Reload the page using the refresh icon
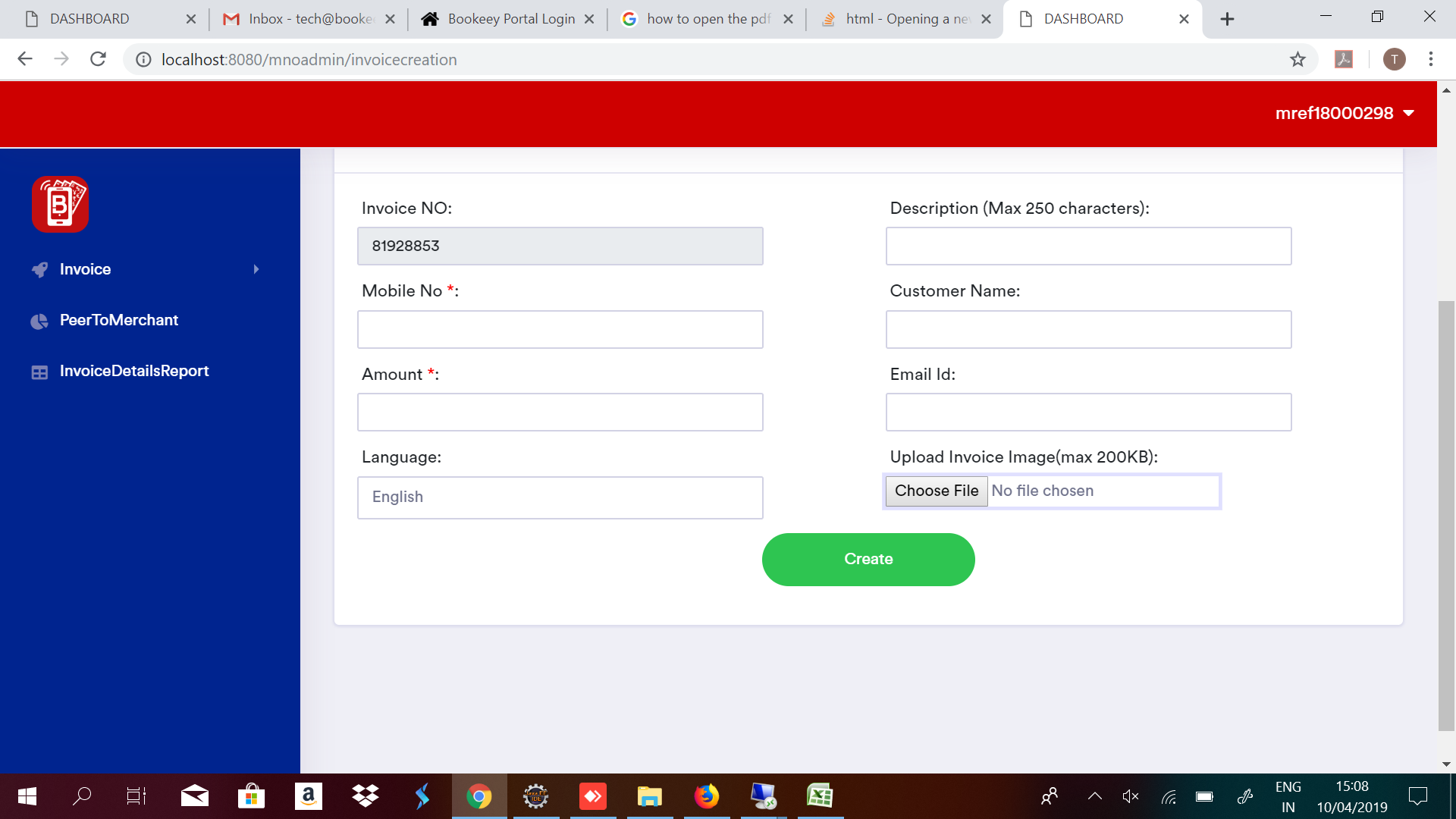The height and width of the screenshot is (819, 1456). 98,59
